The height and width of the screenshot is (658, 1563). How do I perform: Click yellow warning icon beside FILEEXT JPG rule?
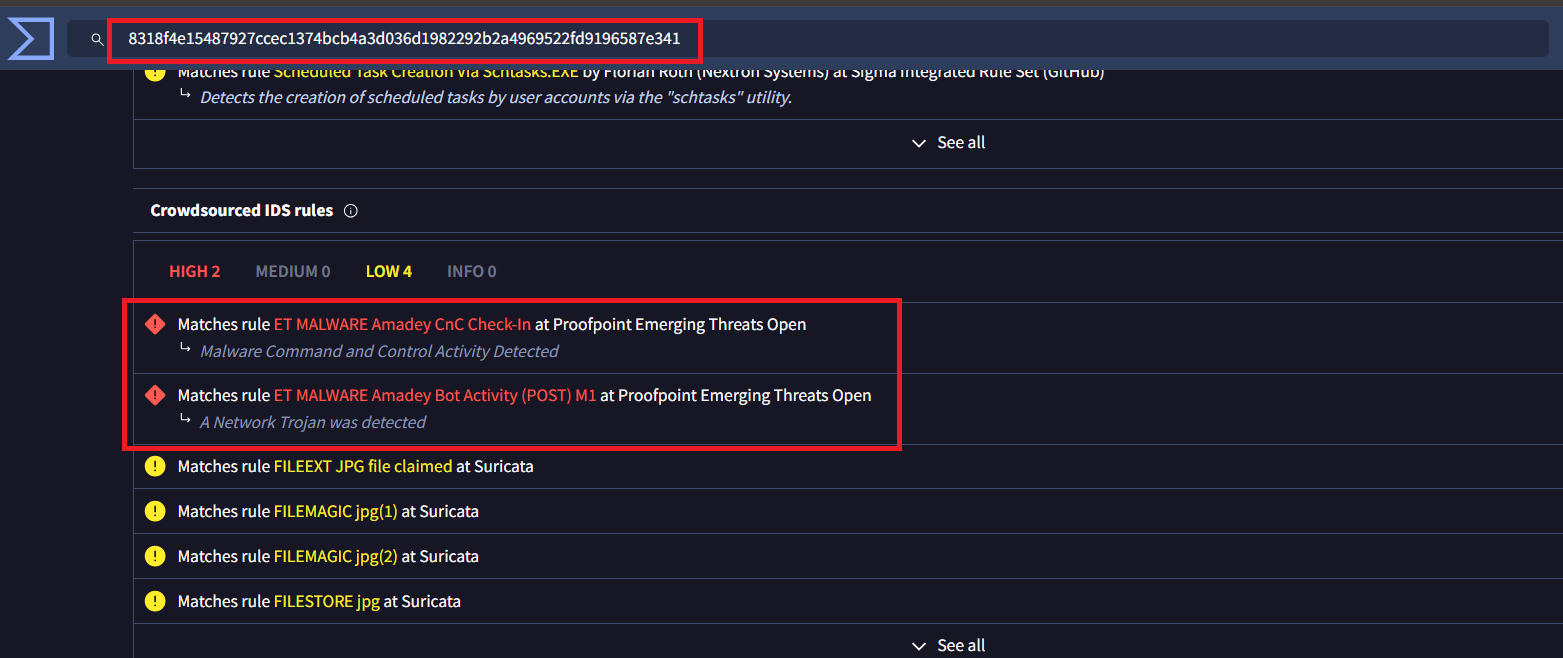pos(155,466)
